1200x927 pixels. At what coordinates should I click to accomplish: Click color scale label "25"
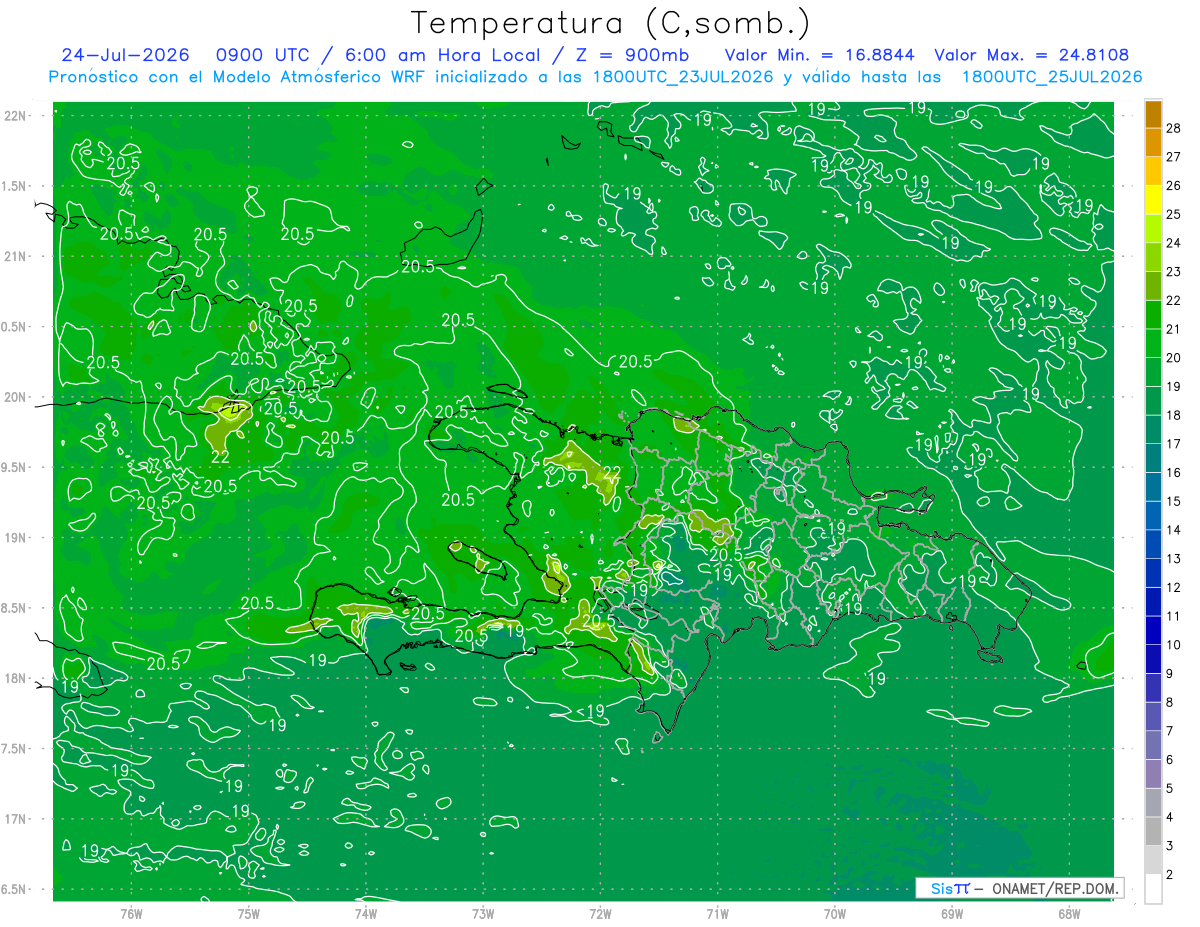point(1174,214)
